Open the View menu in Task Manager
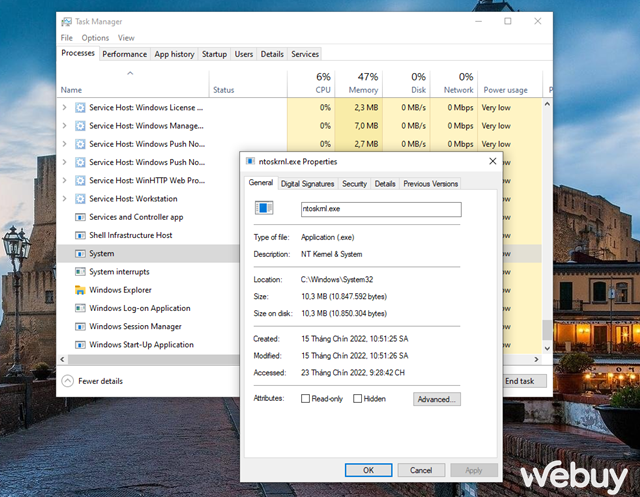This screenshot has width=640, height=497. [126, 38]
